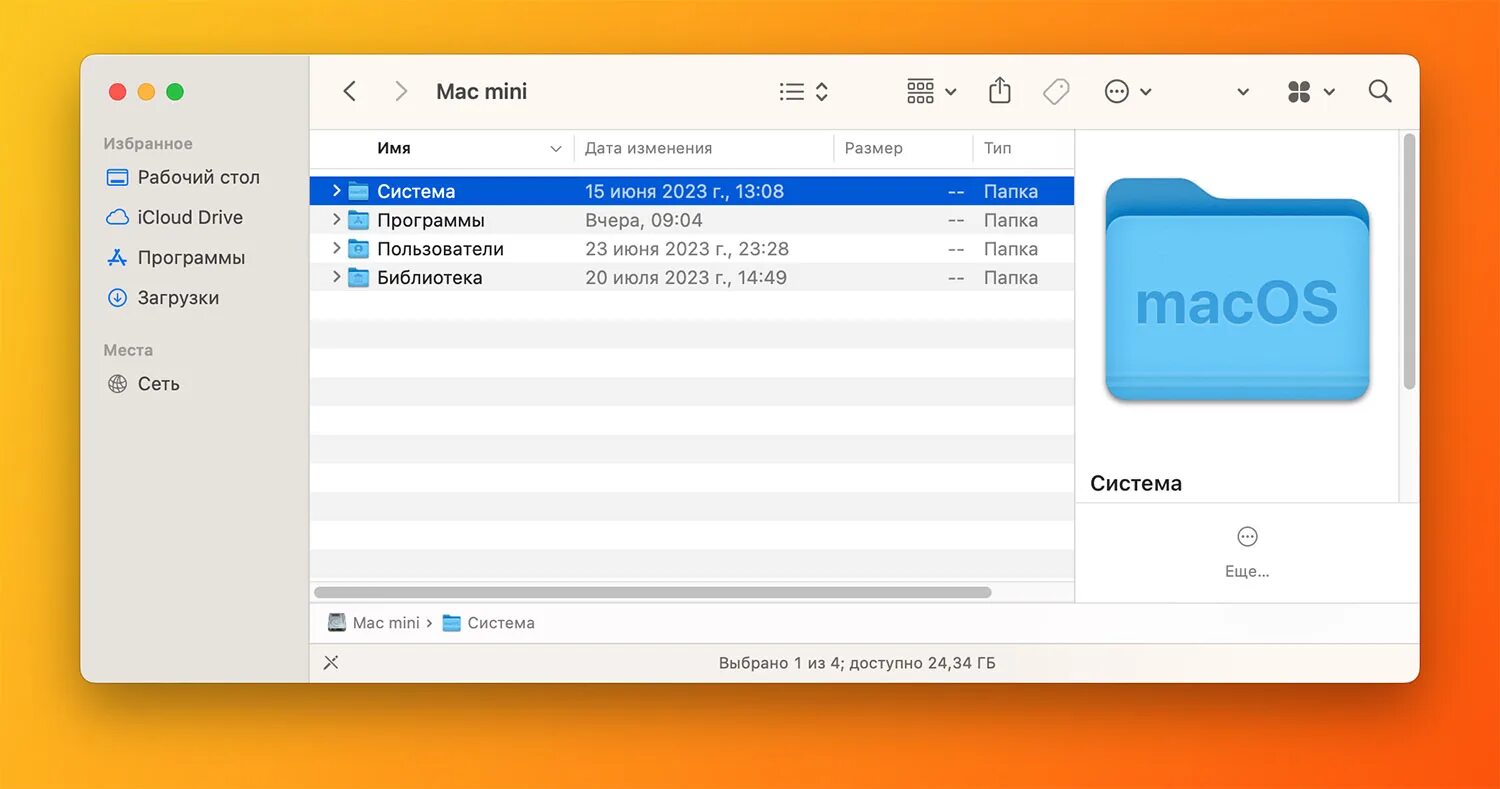Click the horizontal scrollbar under file list
Screen dimensions: 1500x789
653,592
